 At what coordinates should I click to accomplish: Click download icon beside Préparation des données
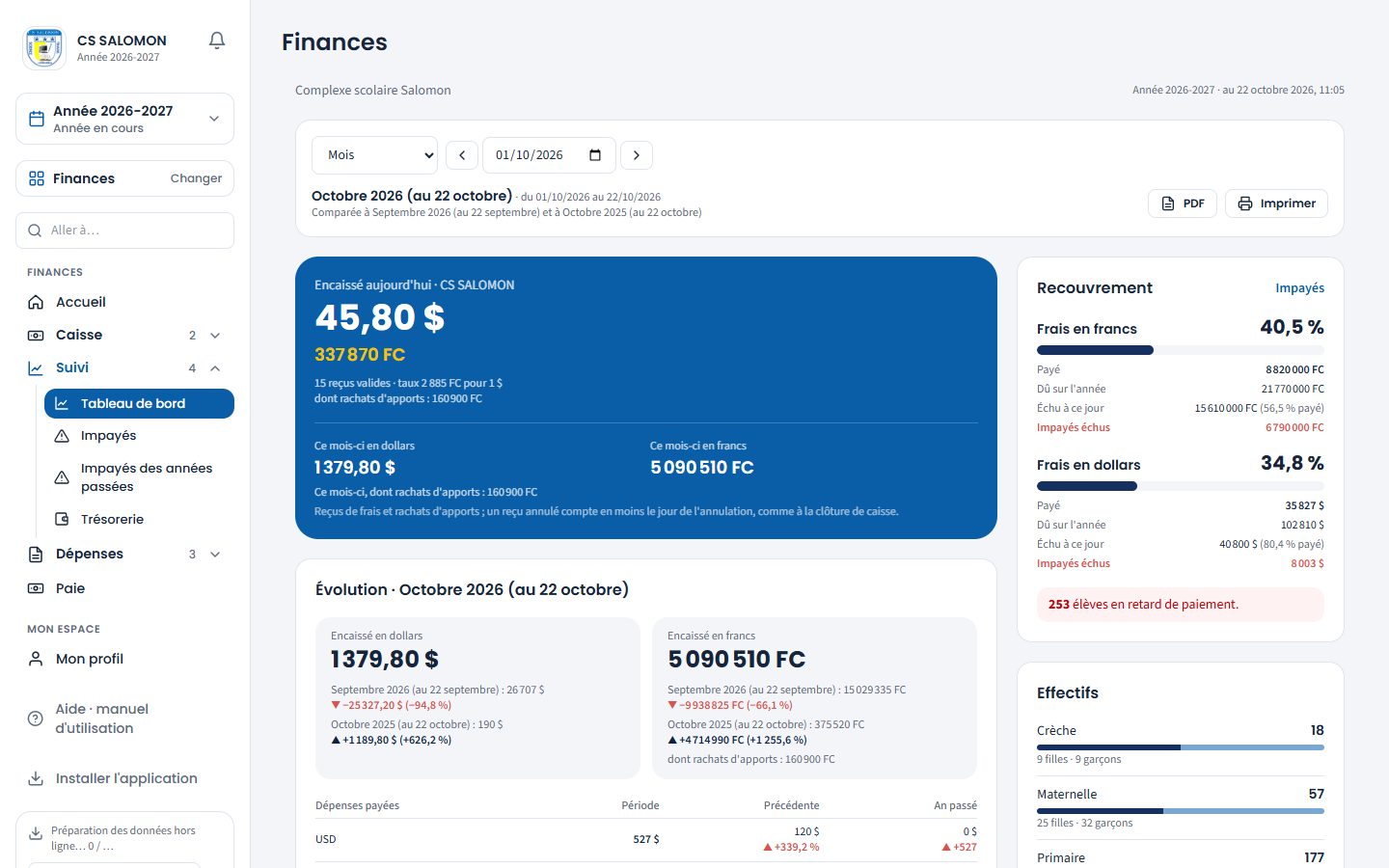tap(36, 833)
